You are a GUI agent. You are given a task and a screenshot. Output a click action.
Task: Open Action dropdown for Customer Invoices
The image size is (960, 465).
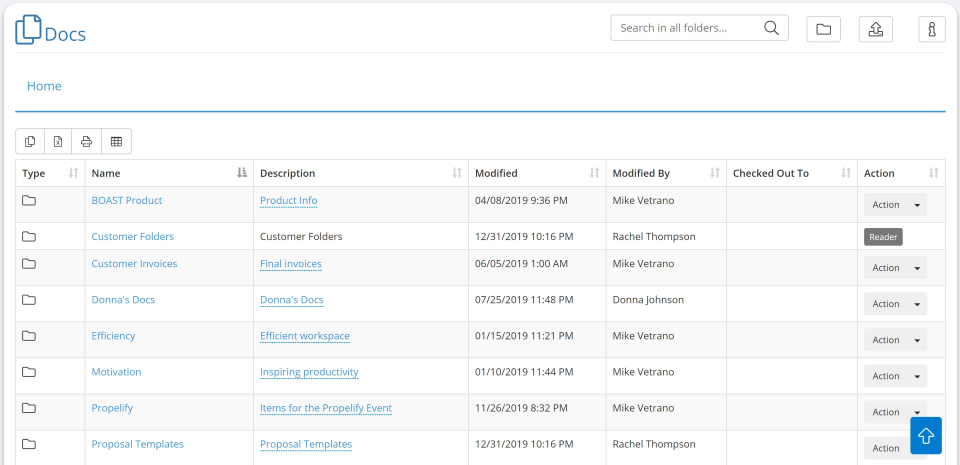click(917, 268)
